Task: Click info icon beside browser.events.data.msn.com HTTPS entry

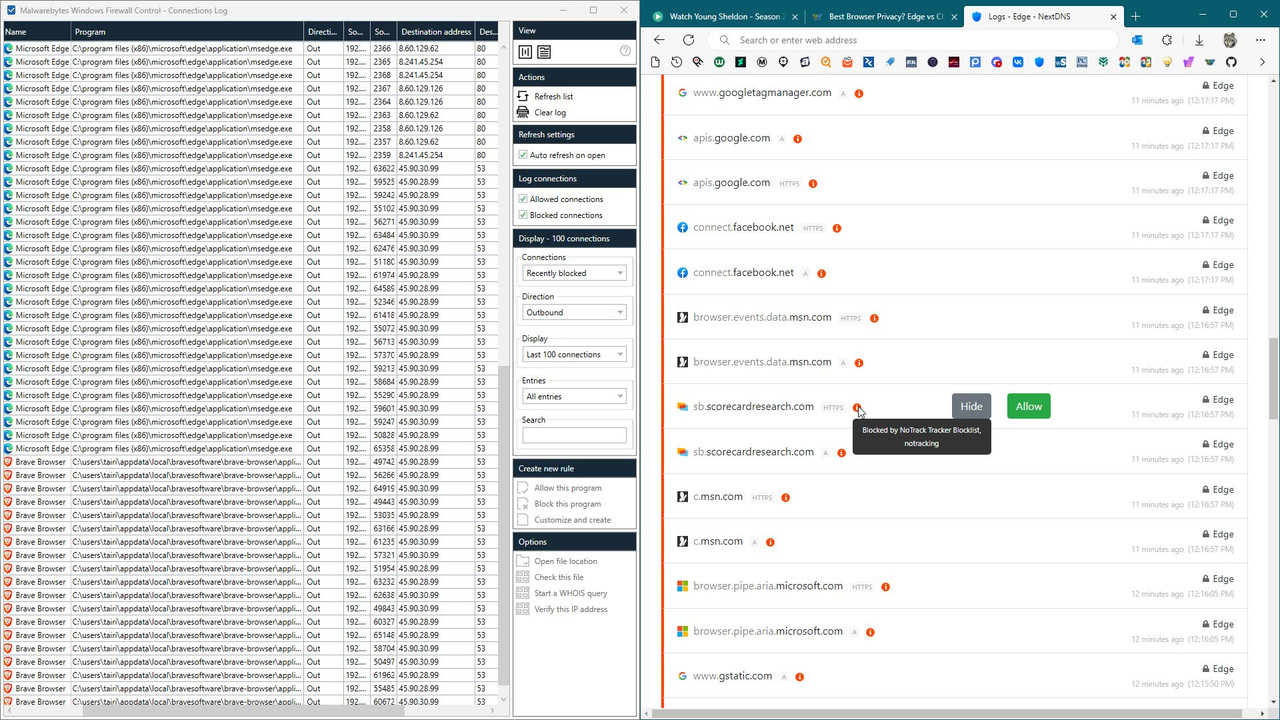Action: [874, 318]
